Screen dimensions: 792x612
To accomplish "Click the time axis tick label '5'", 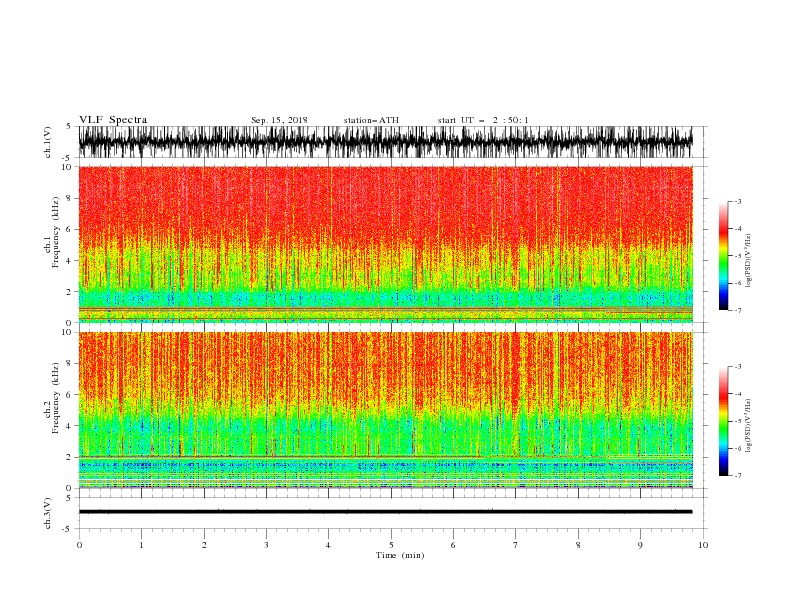I will [391, 545].
